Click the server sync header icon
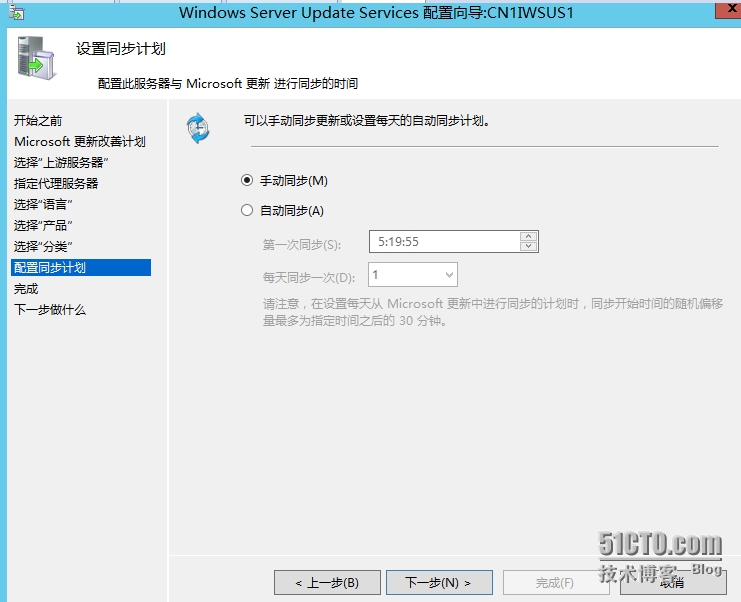 click(36, 58)
